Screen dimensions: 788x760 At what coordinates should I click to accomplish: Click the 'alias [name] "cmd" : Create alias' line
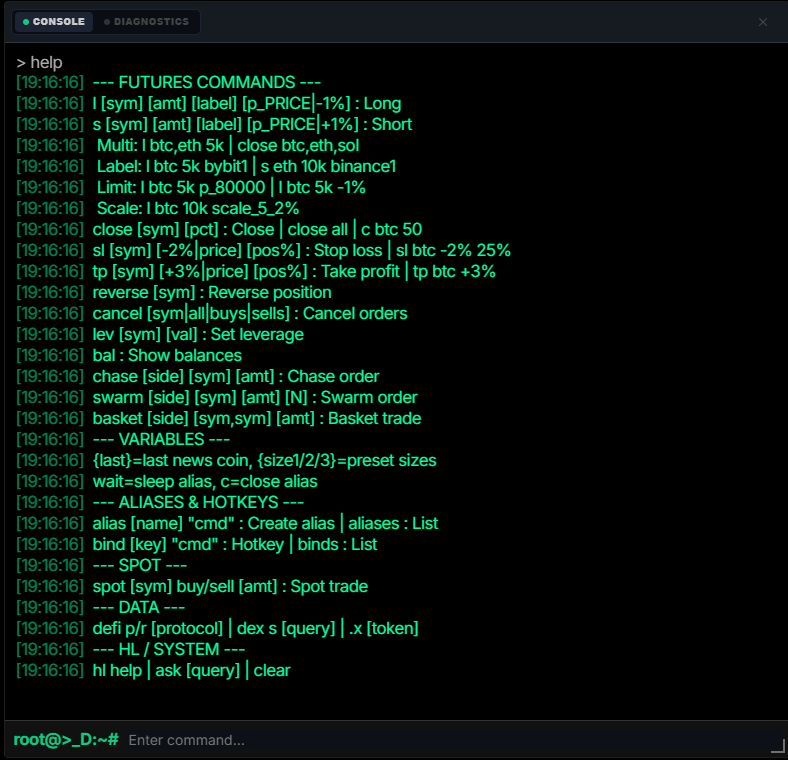pyautogui.click(x=227, y=523)
